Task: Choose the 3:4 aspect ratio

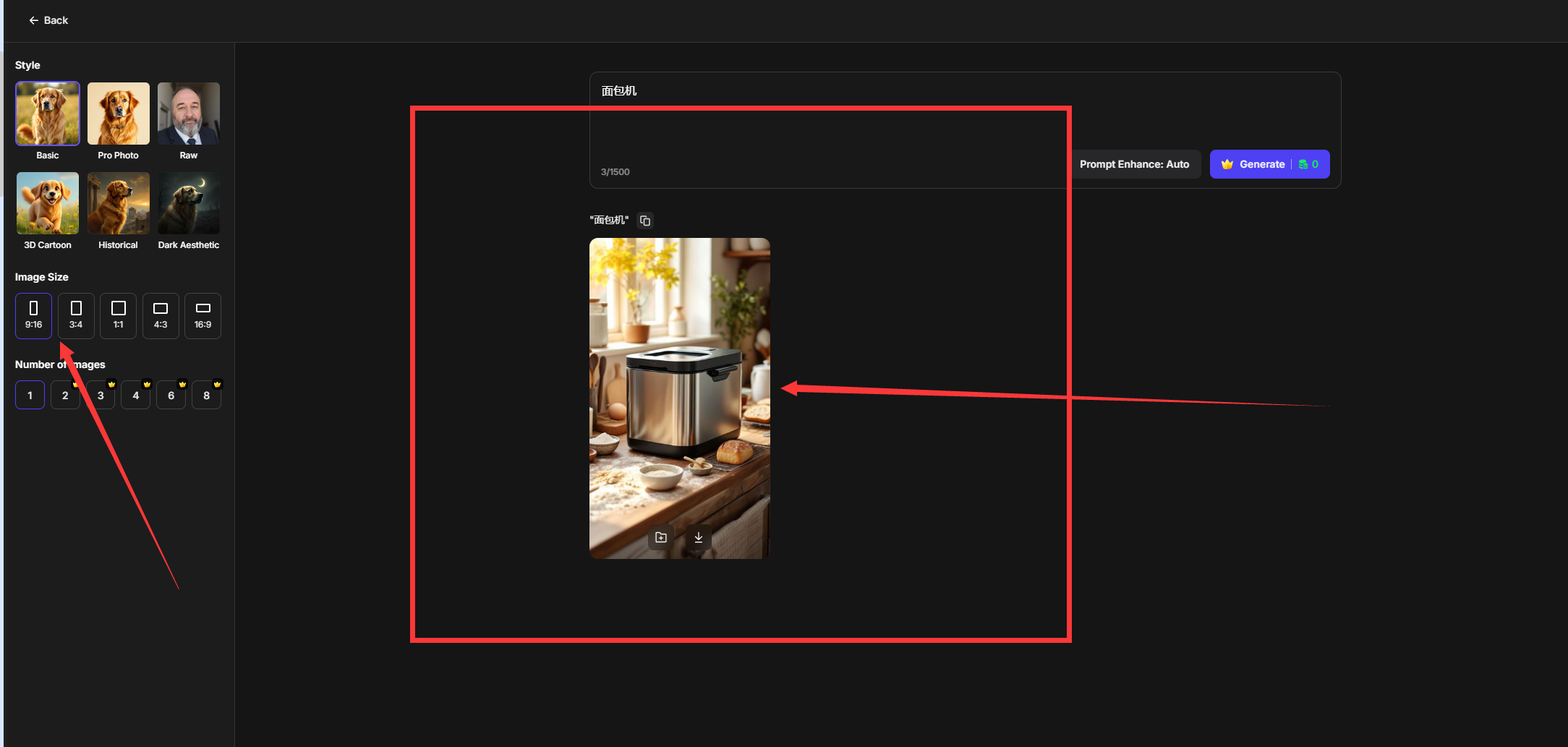Action: point(76,315)
